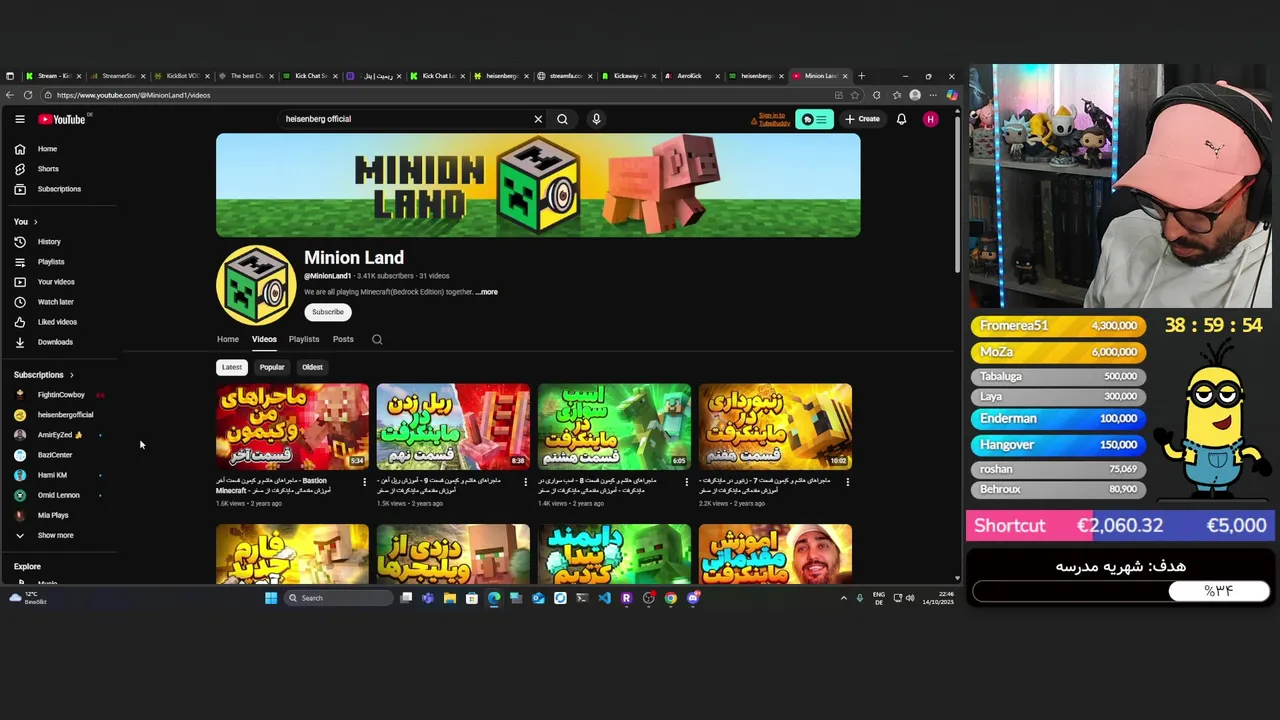Play the 6:05 horse riding video thumbnail
This screenshot has height=720, width=1280.
point(614,426)
